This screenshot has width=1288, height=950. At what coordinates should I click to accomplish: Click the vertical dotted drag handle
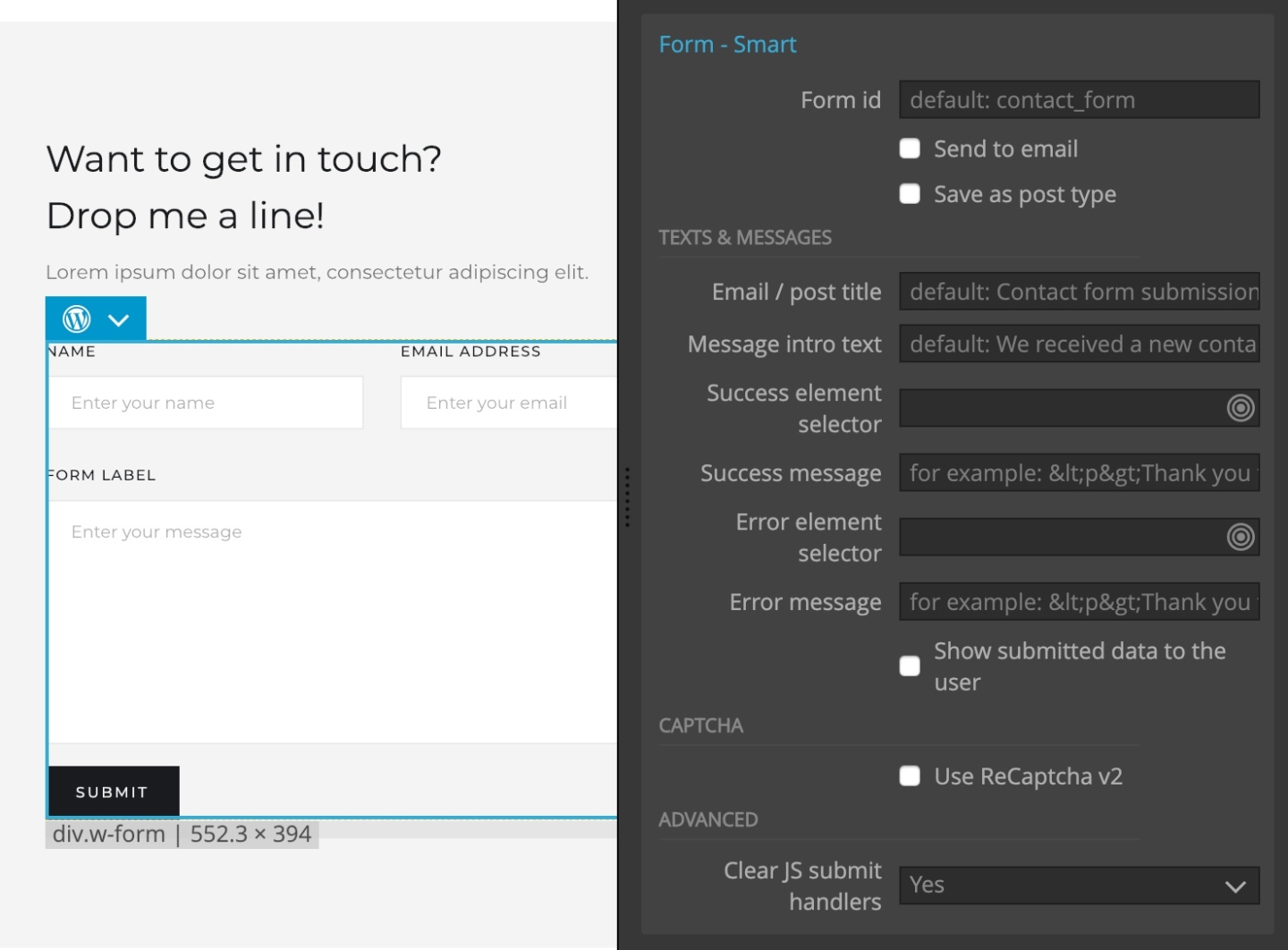tap(629, 499)
